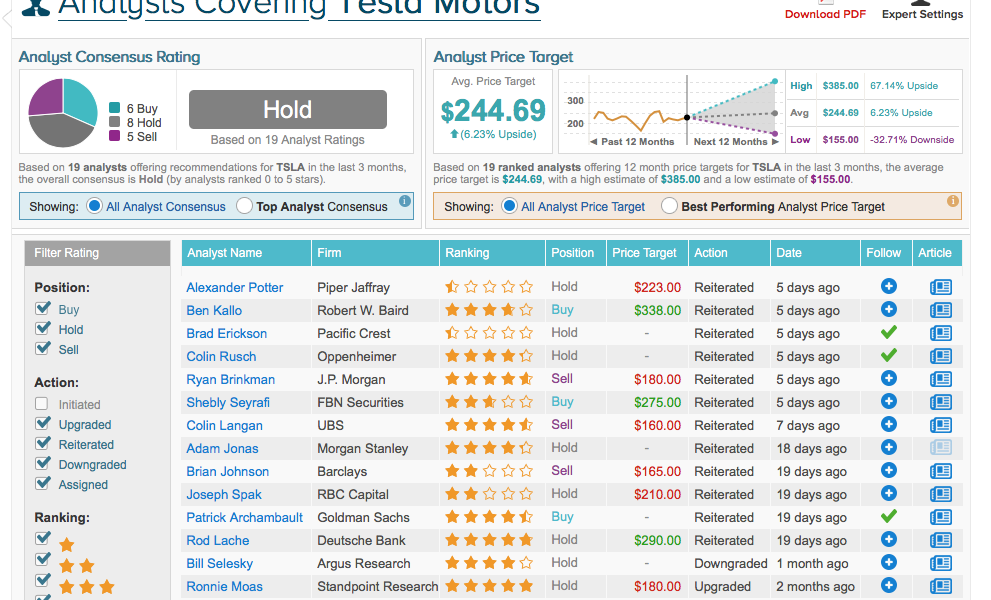Click the Download PDF link

click(825, 14)
